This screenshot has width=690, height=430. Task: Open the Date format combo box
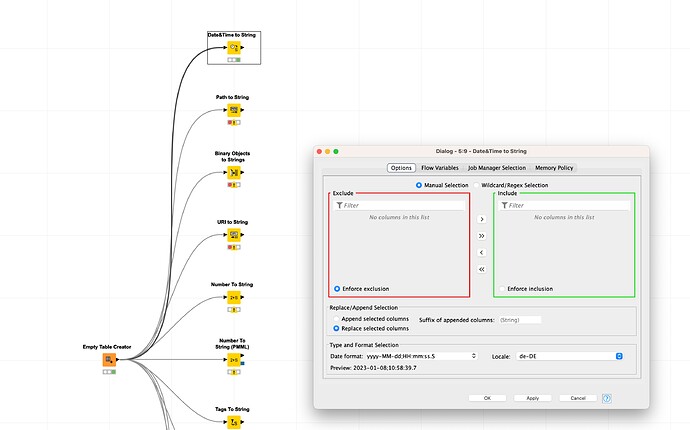click(421, 356)
